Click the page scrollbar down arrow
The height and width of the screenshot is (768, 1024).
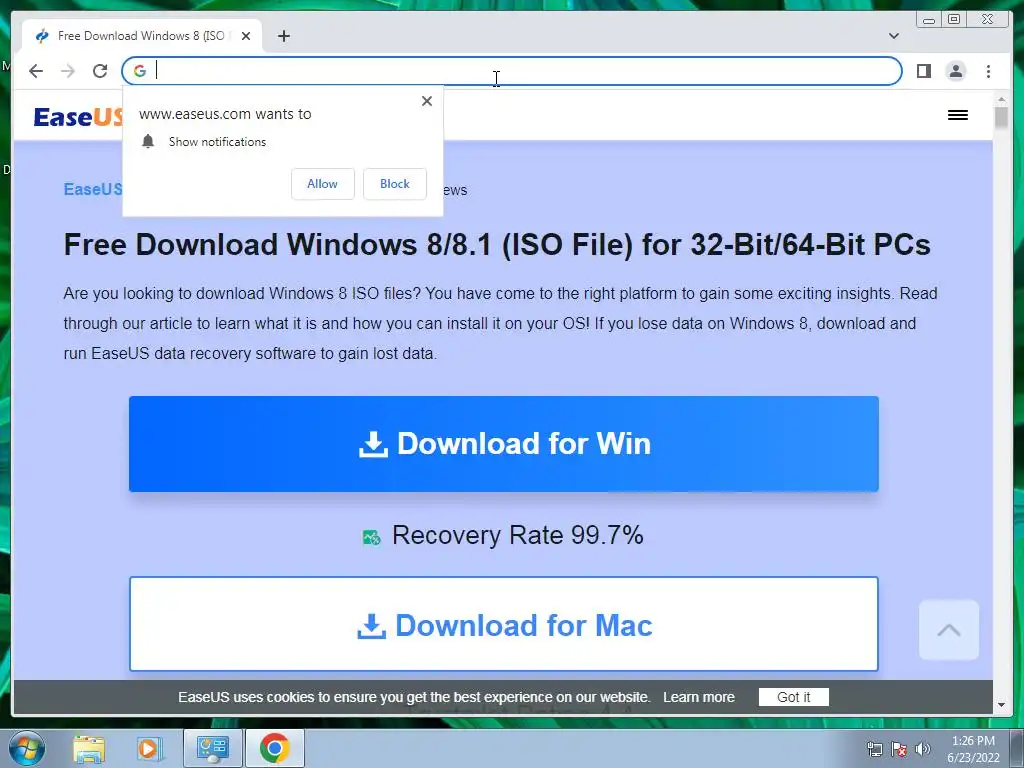coord(1001,705)
